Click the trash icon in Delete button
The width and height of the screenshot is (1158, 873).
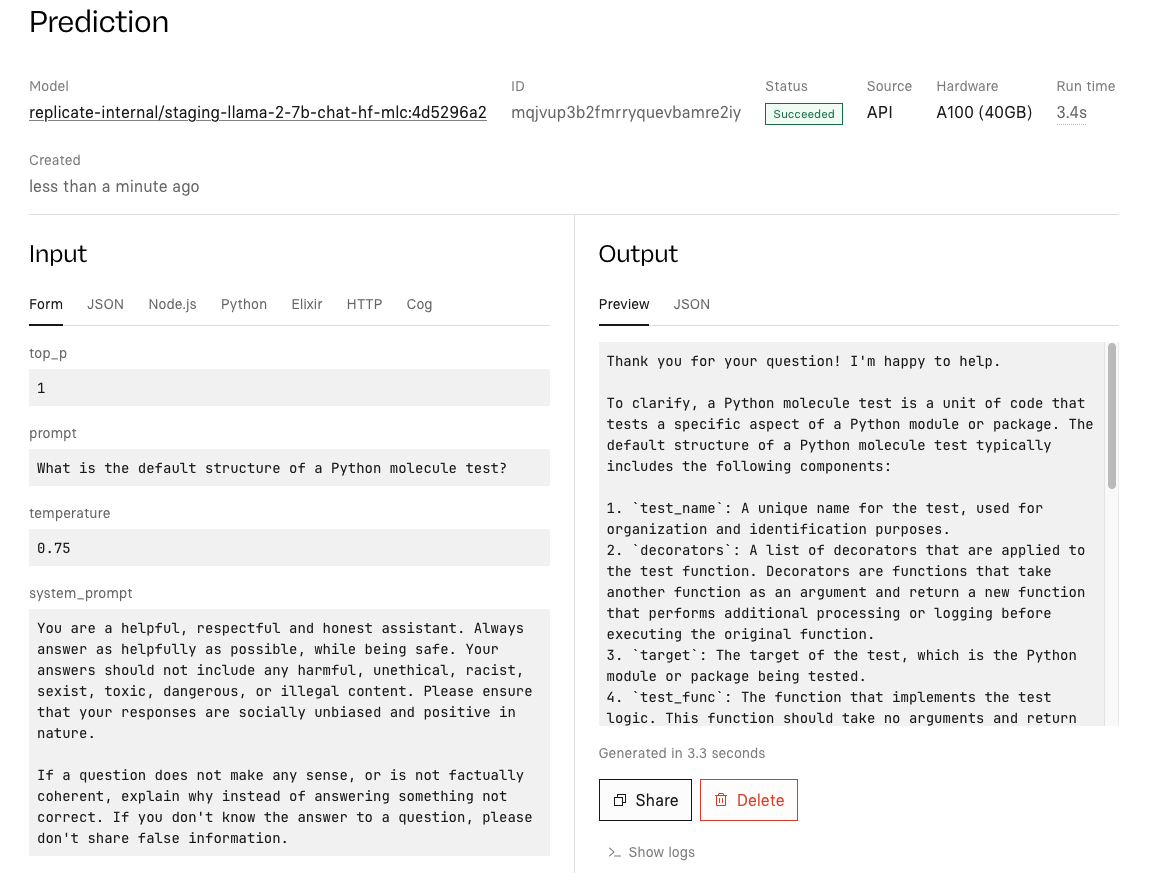[721, 800]
